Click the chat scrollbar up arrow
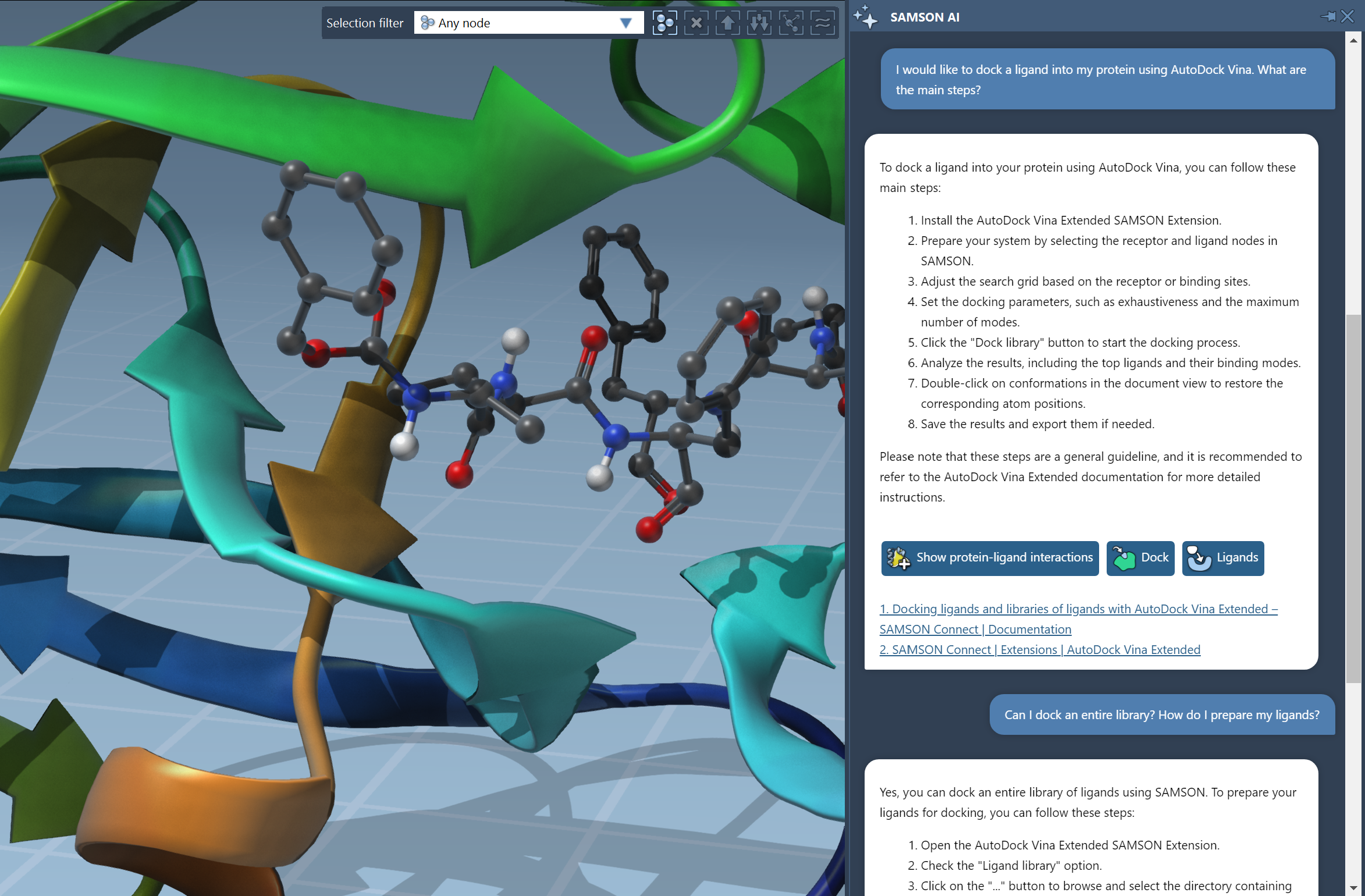 pyautogui.click(x=1353, y=40)
